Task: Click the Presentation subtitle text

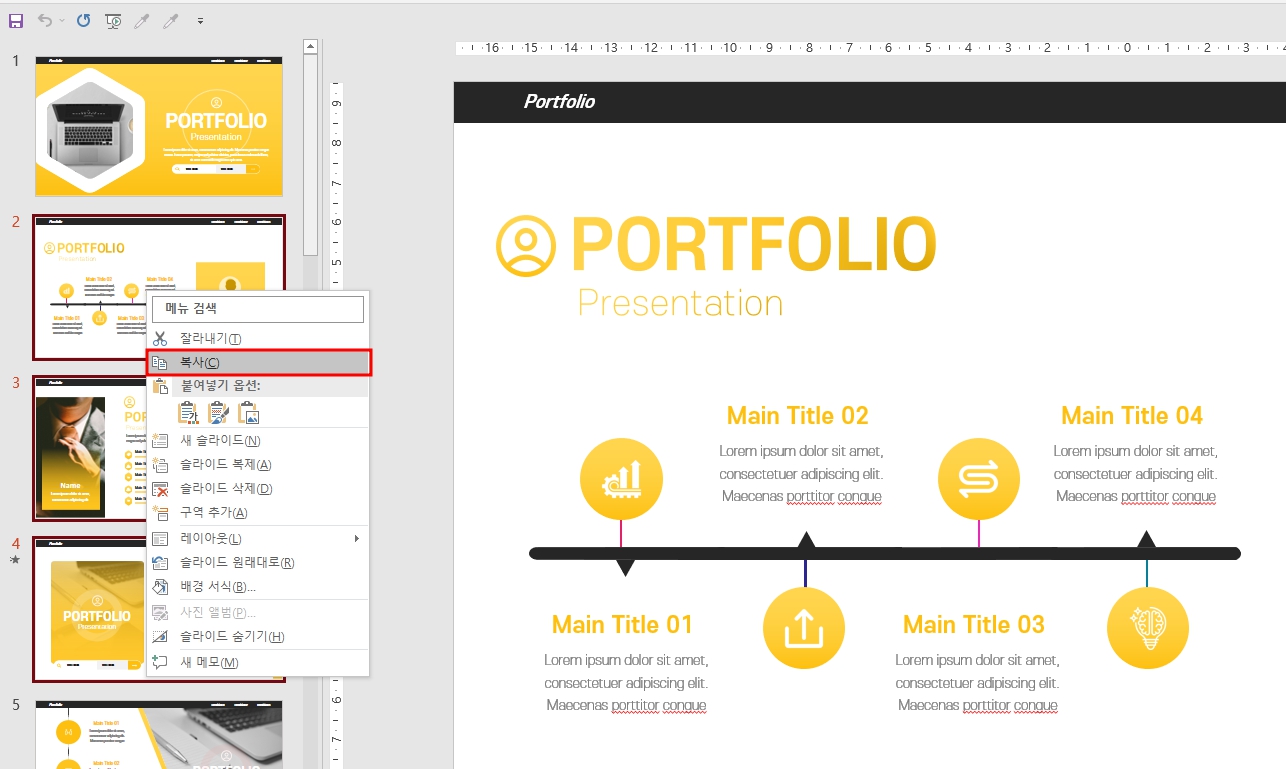Action: point(681,303)
